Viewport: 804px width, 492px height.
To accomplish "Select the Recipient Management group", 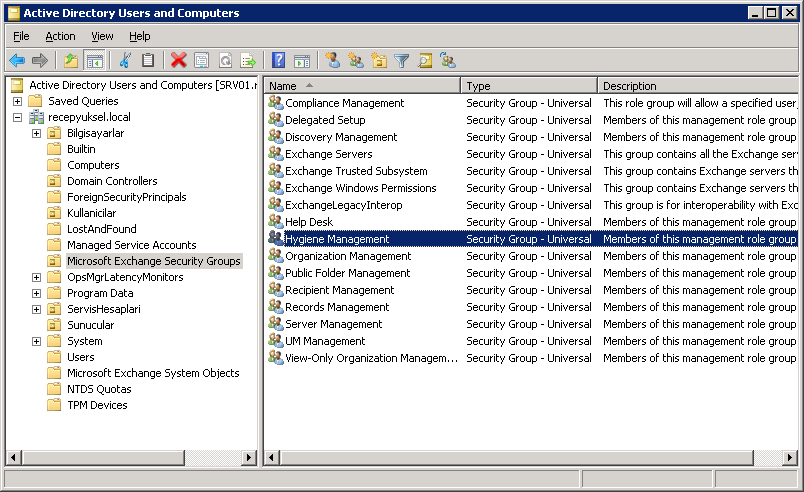I will pos(339,290).
